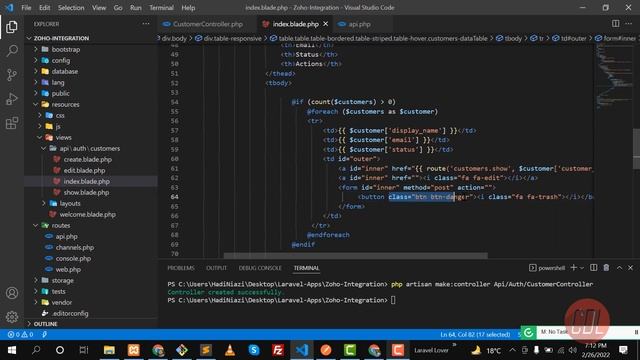
Task: Open create.blade.php in explorer
Action: coord(88,159)
